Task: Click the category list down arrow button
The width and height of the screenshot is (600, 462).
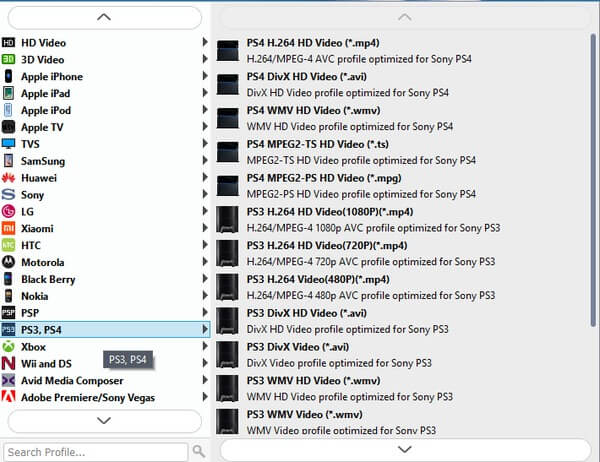Action: coord(104,421)
